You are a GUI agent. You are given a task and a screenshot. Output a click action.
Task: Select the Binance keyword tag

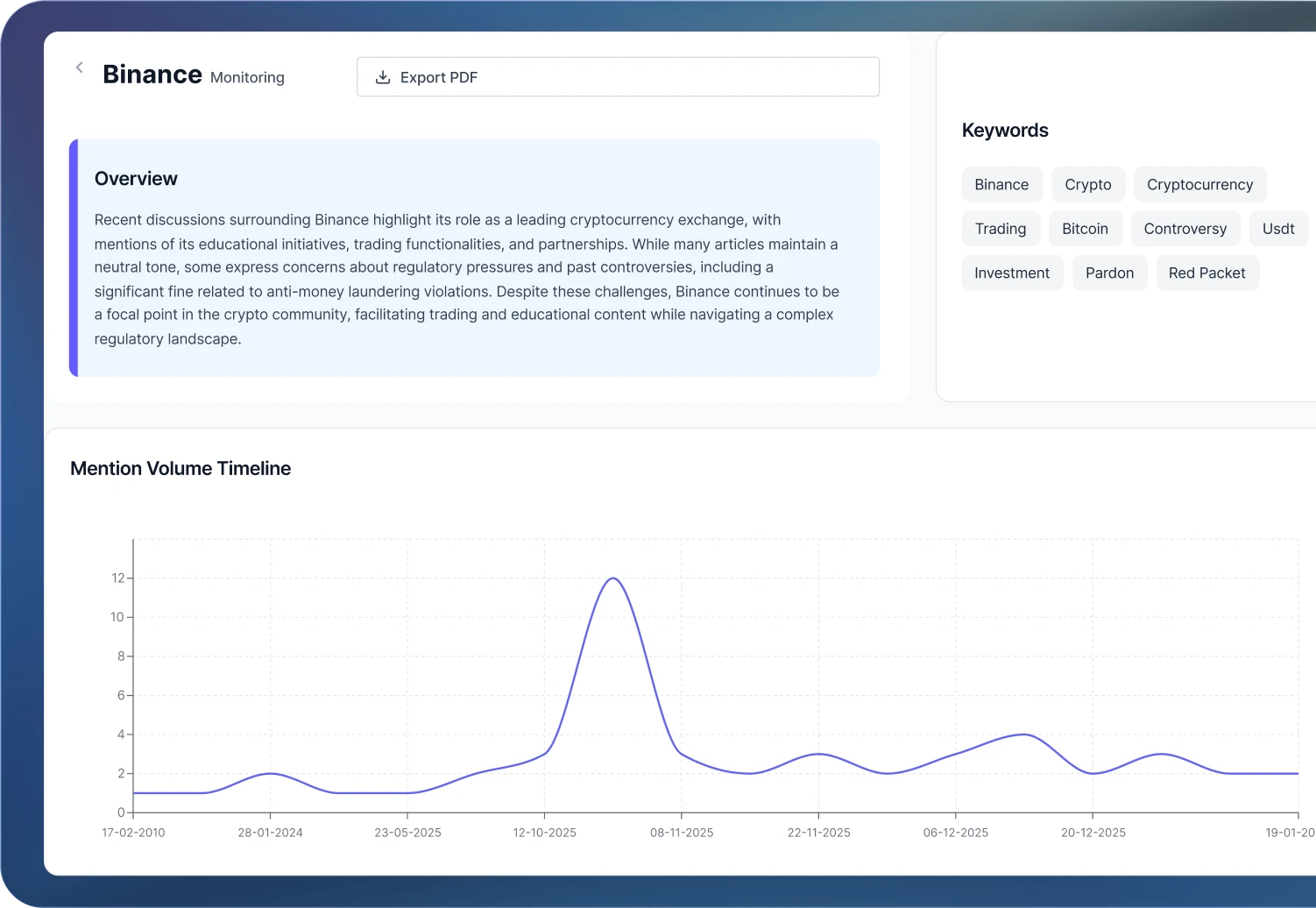[x=1001, y=185]
